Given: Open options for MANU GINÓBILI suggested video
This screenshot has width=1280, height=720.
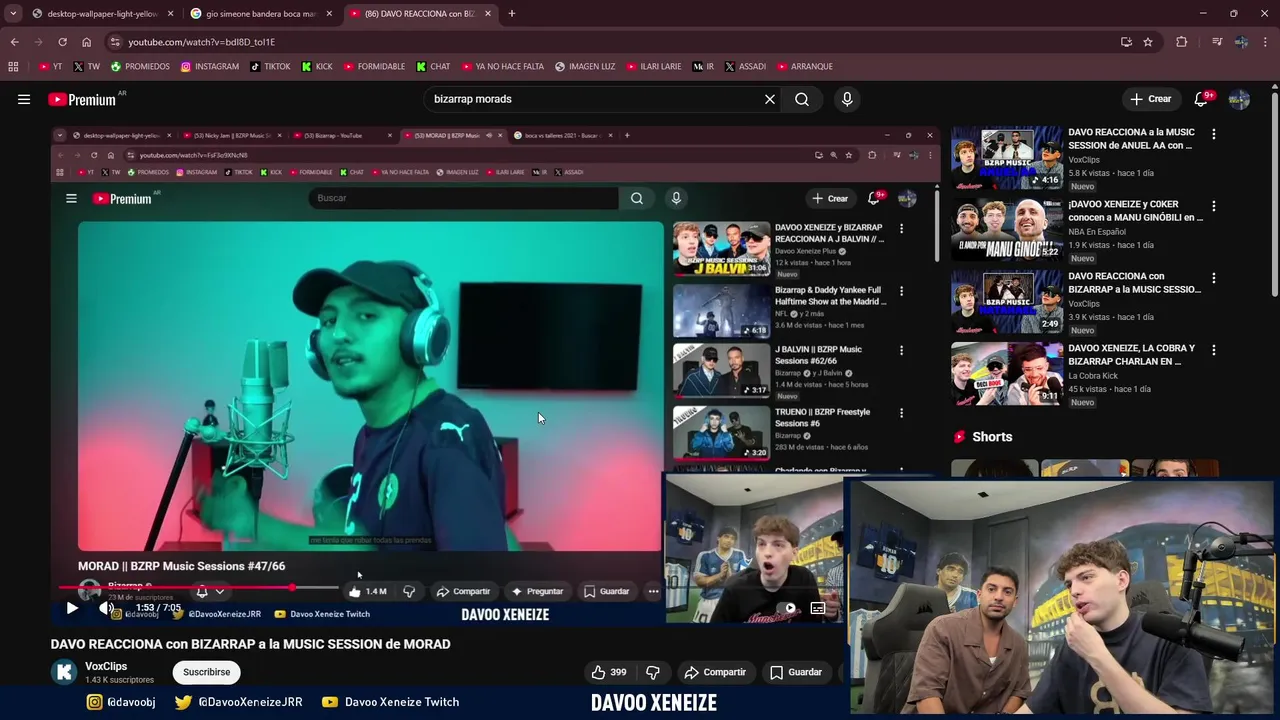Looking at the screenshot, I should tap(1214, 206).
